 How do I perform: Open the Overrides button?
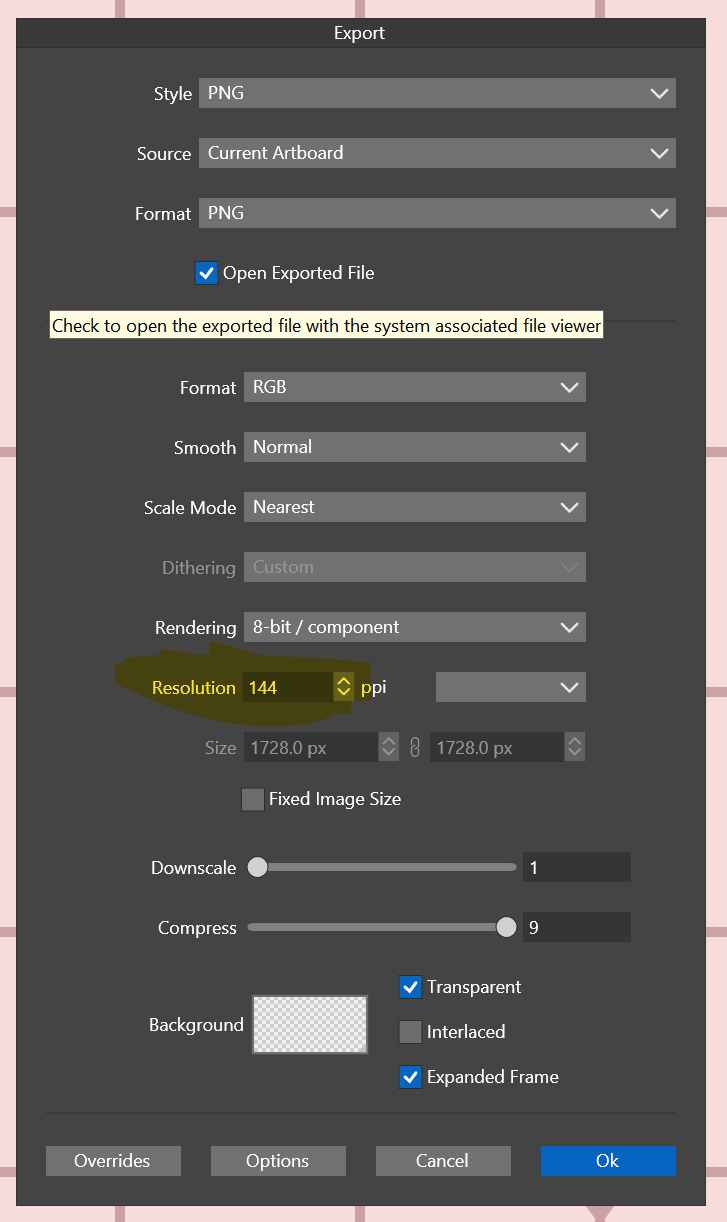(113, 1161)
